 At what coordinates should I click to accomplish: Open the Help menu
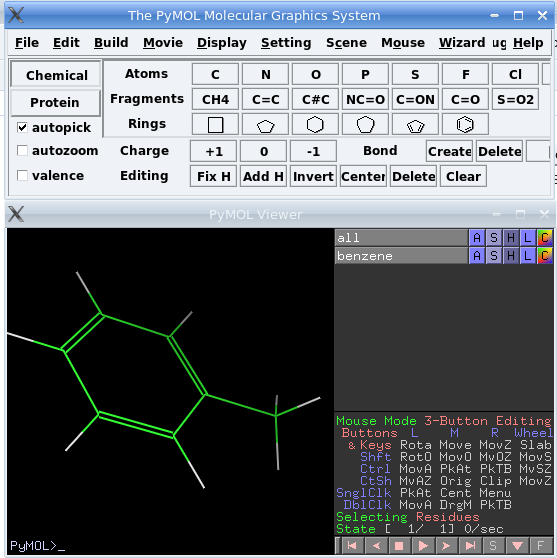(x=528, y=43)
